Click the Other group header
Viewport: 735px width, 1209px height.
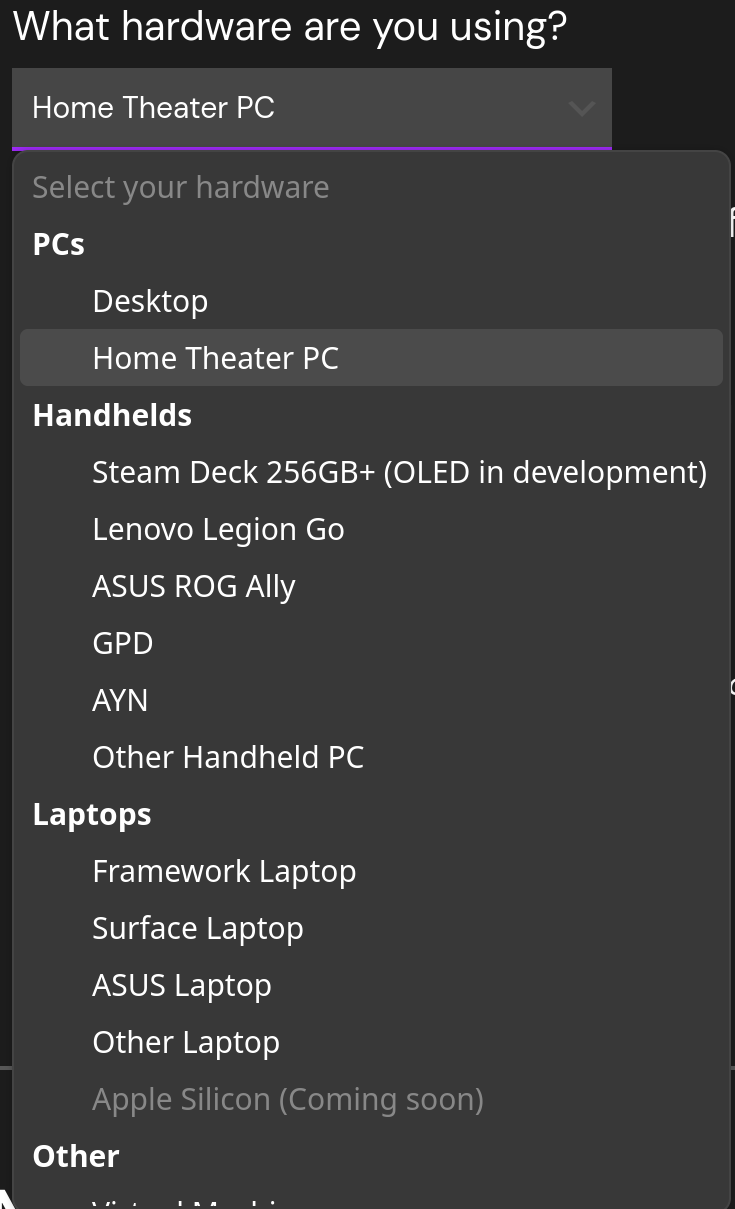point(76,1156)
